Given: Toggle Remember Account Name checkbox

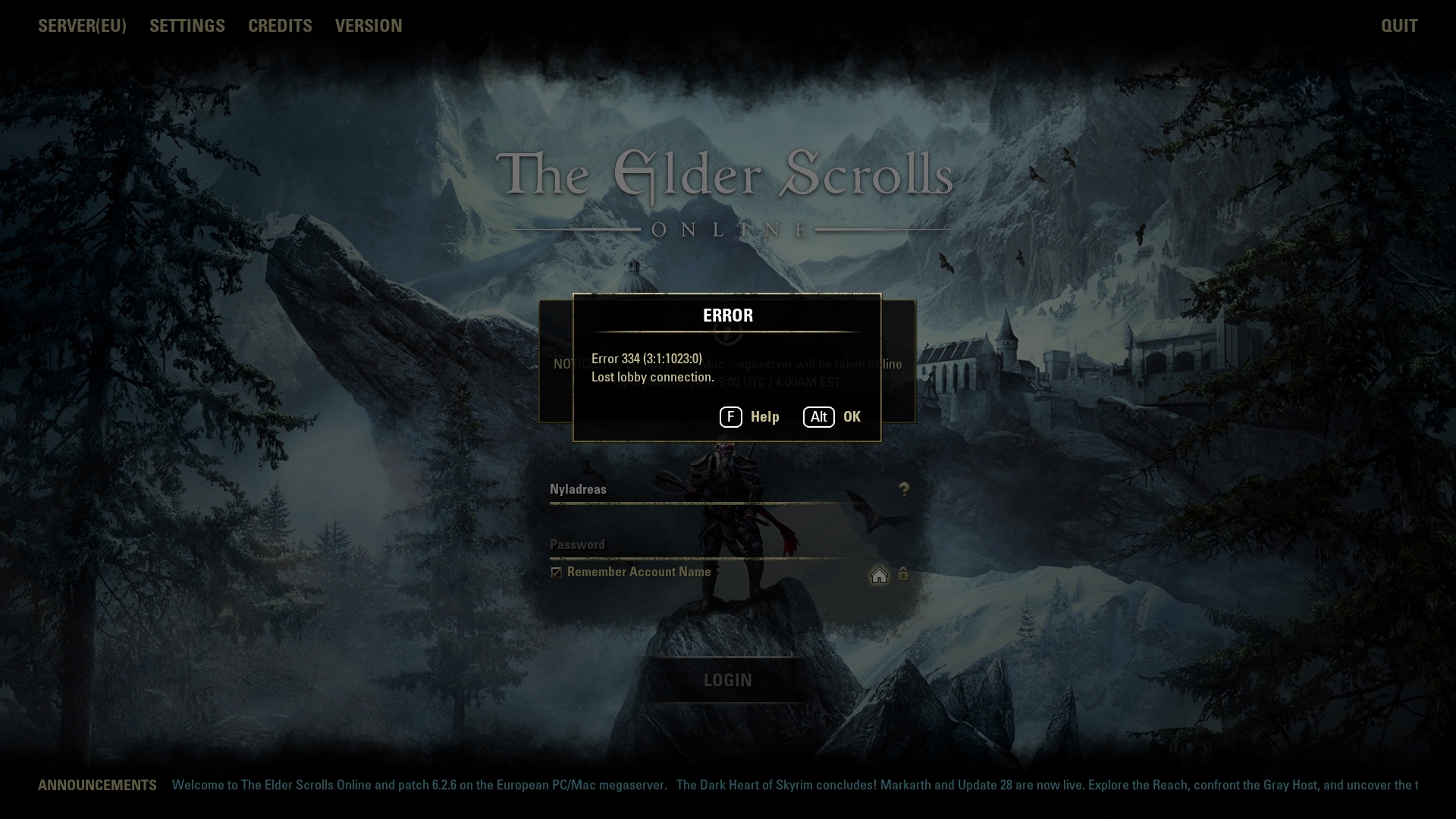Looking at the screenshot, I should click(555, 572).
